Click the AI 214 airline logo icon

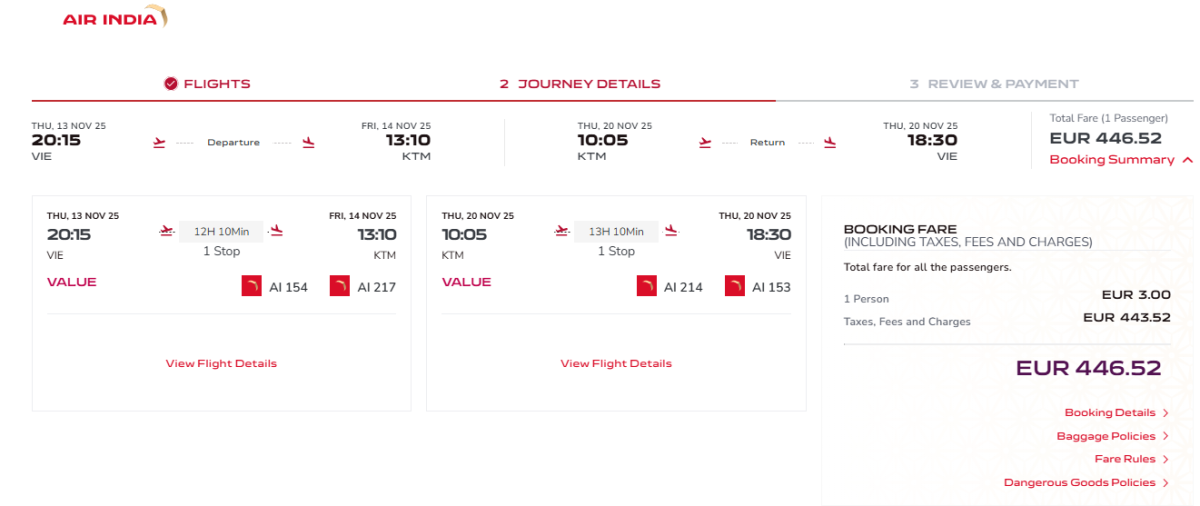point(646,287)
